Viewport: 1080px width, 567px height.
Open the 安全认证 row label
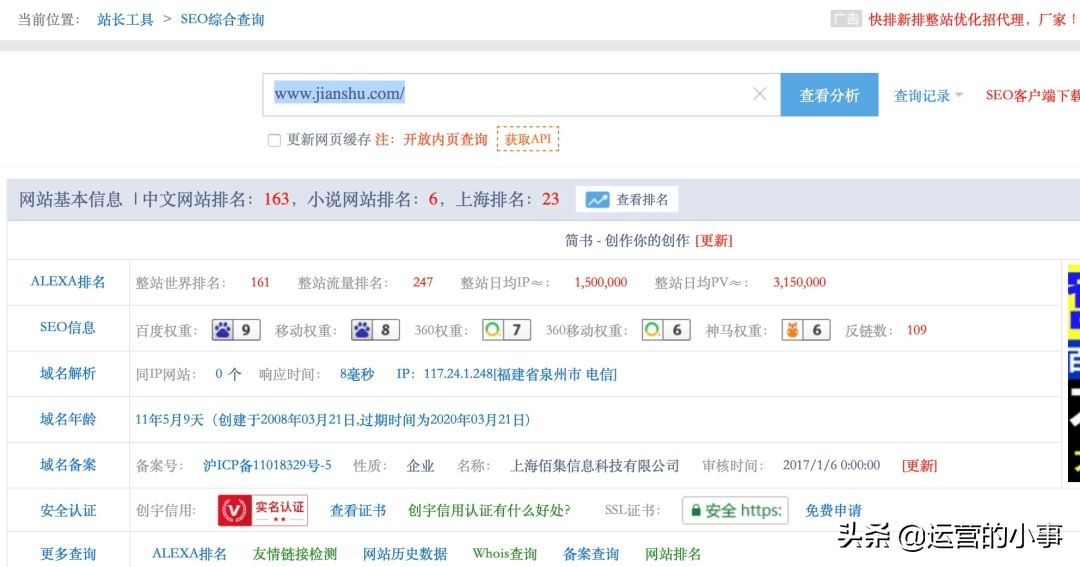point(68,511)
